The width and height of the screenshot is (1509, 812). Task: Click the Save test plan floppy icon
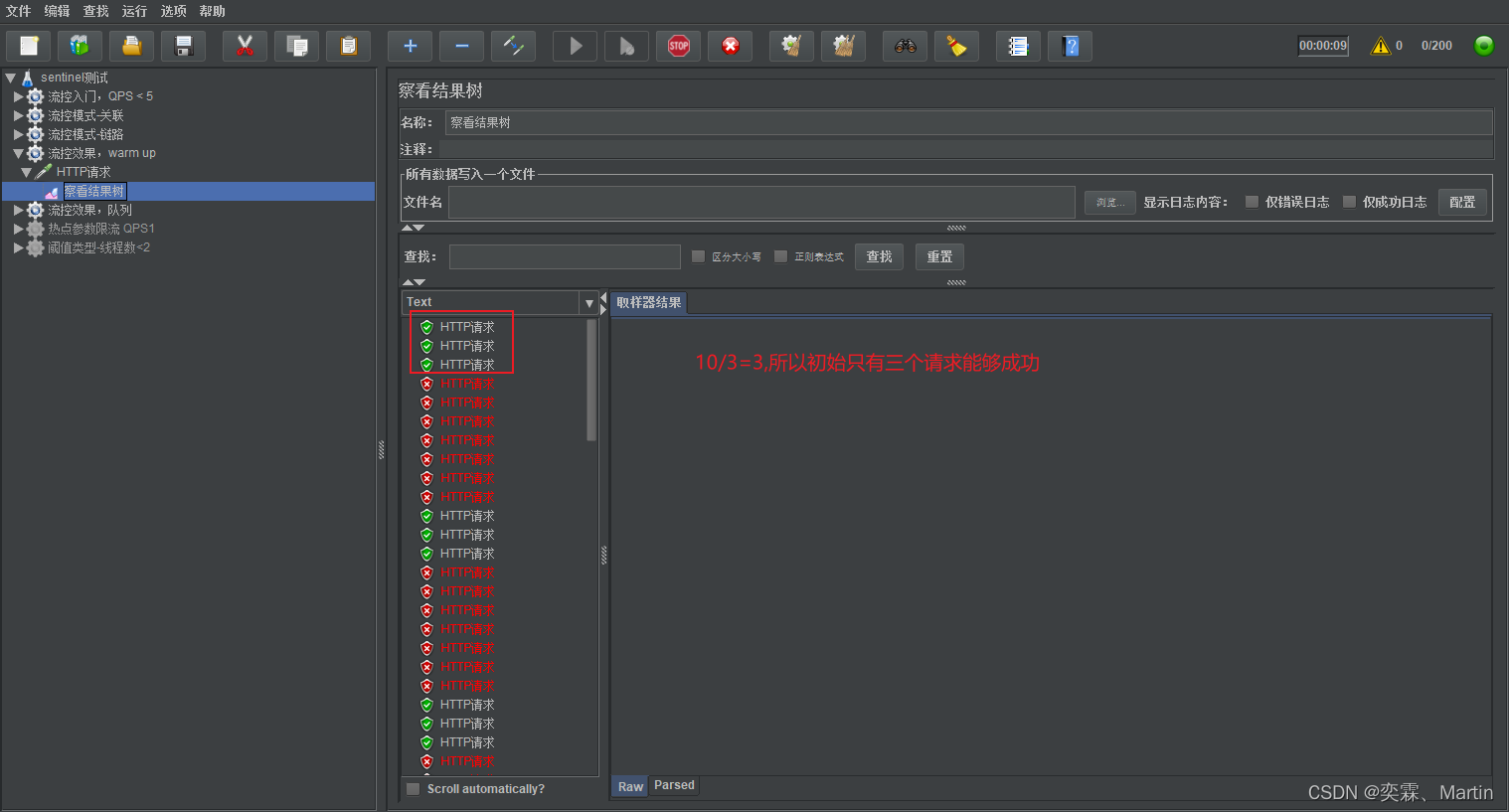183,46
